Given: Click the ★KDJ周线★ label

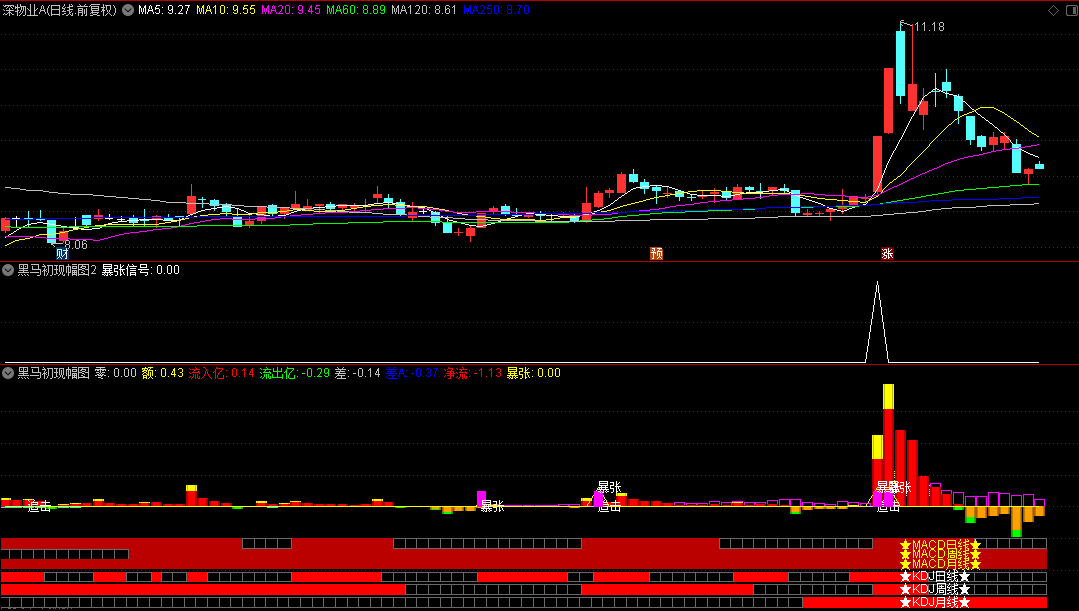Looking at the screenshot, I should [x=935, y=590].
